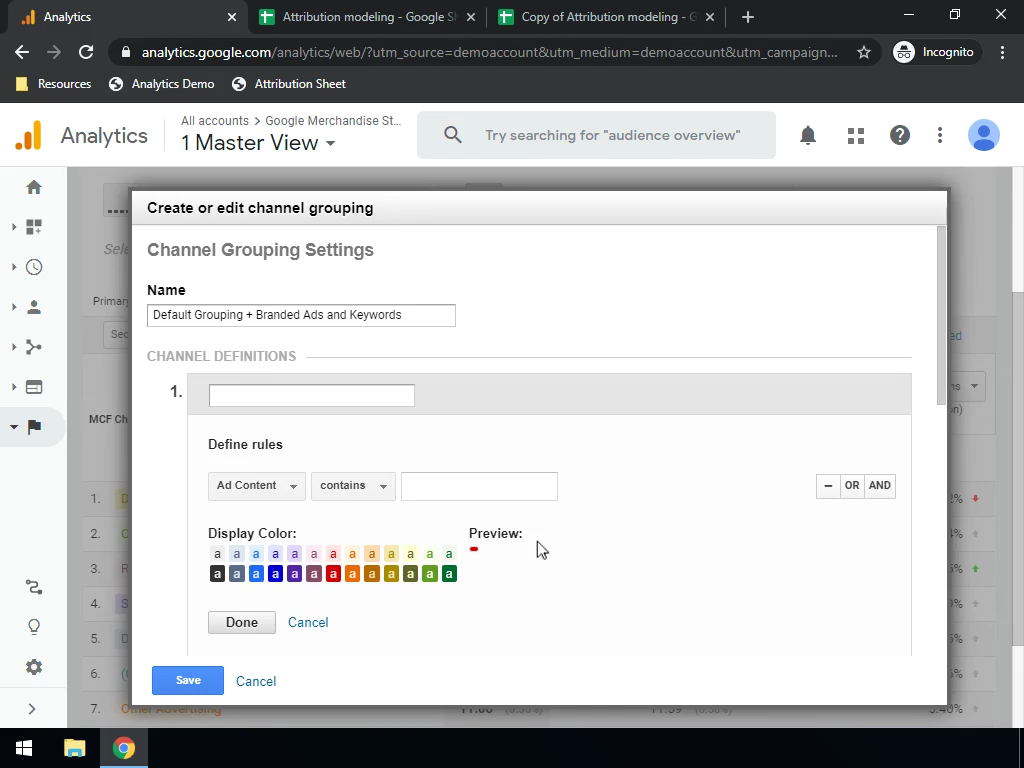Open notifications bell icon
The width and height of the screenshot is (1024, 768).
pyautogui.click(x=808, y=135)
